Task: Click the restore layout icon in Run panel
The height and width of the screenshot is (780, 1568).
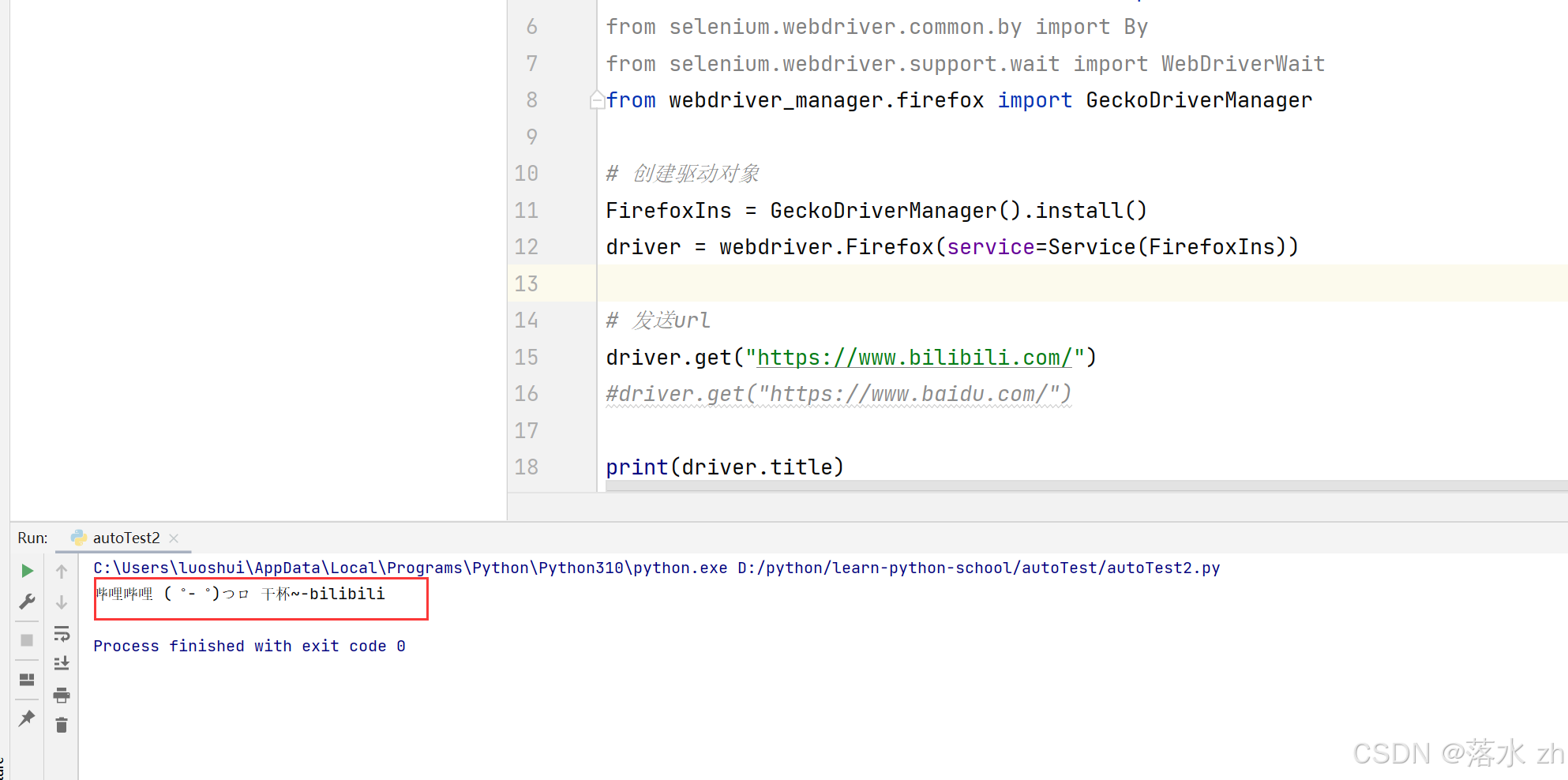Action: coord(27,680)
